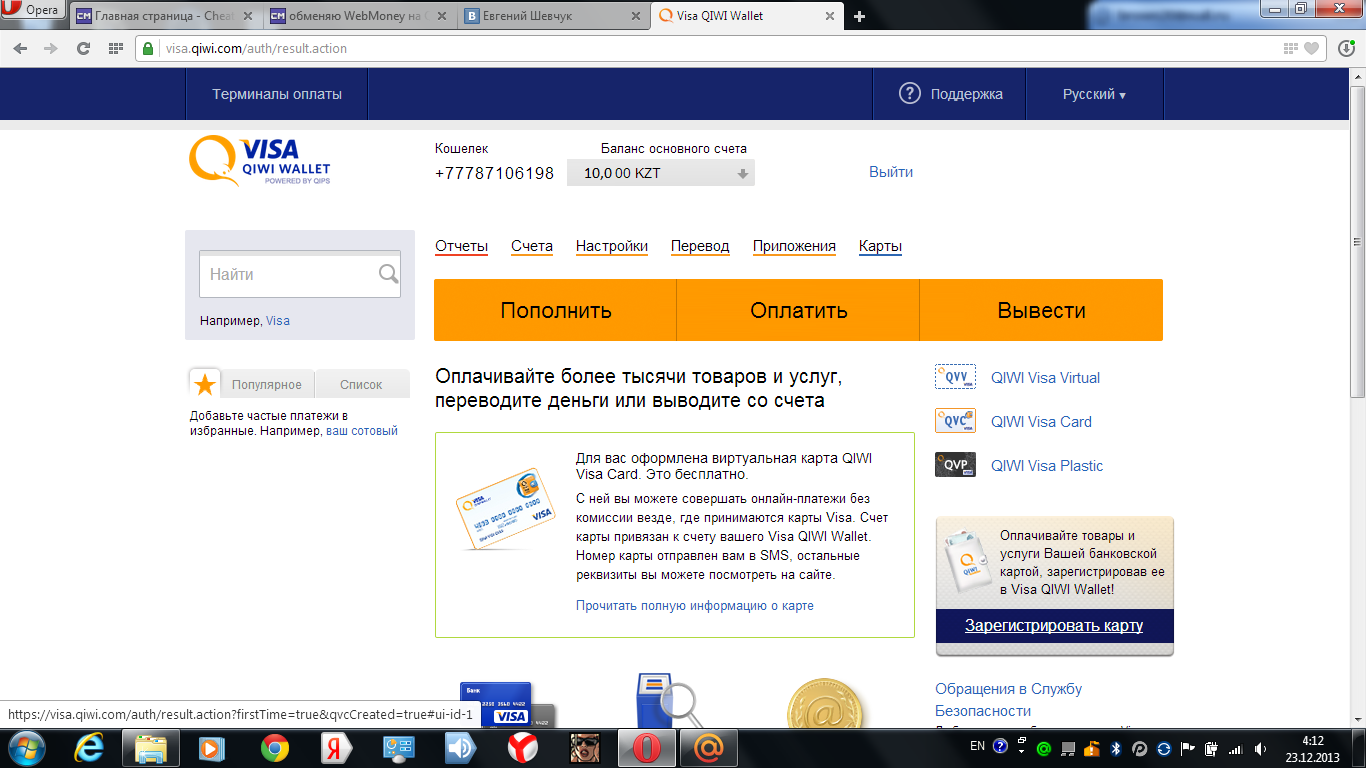Open the QIWI Visa Virtual link

pyautogui.click(x=1045, y=377)
